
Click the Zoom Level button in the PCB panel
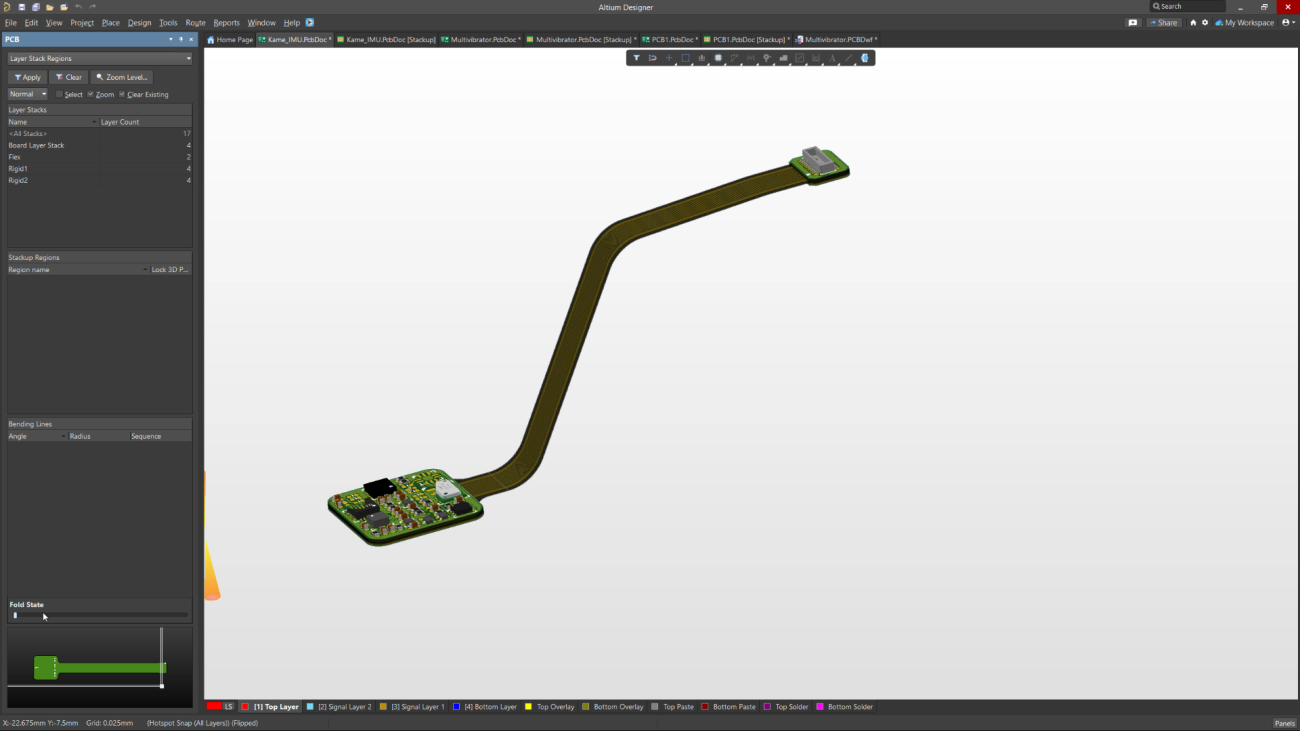click(120, 77)
